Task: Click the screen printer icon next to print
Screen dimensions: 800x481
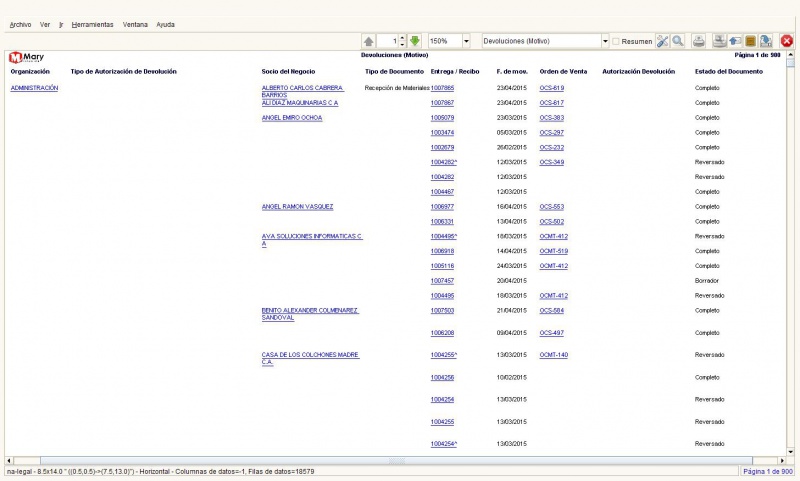Action: (x=719, y=41)
